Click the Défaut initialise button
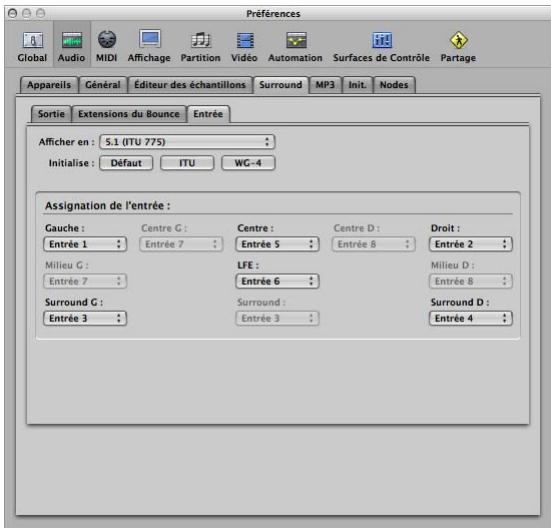The height and width of the screenshot is (528, 551). [126, 163]
